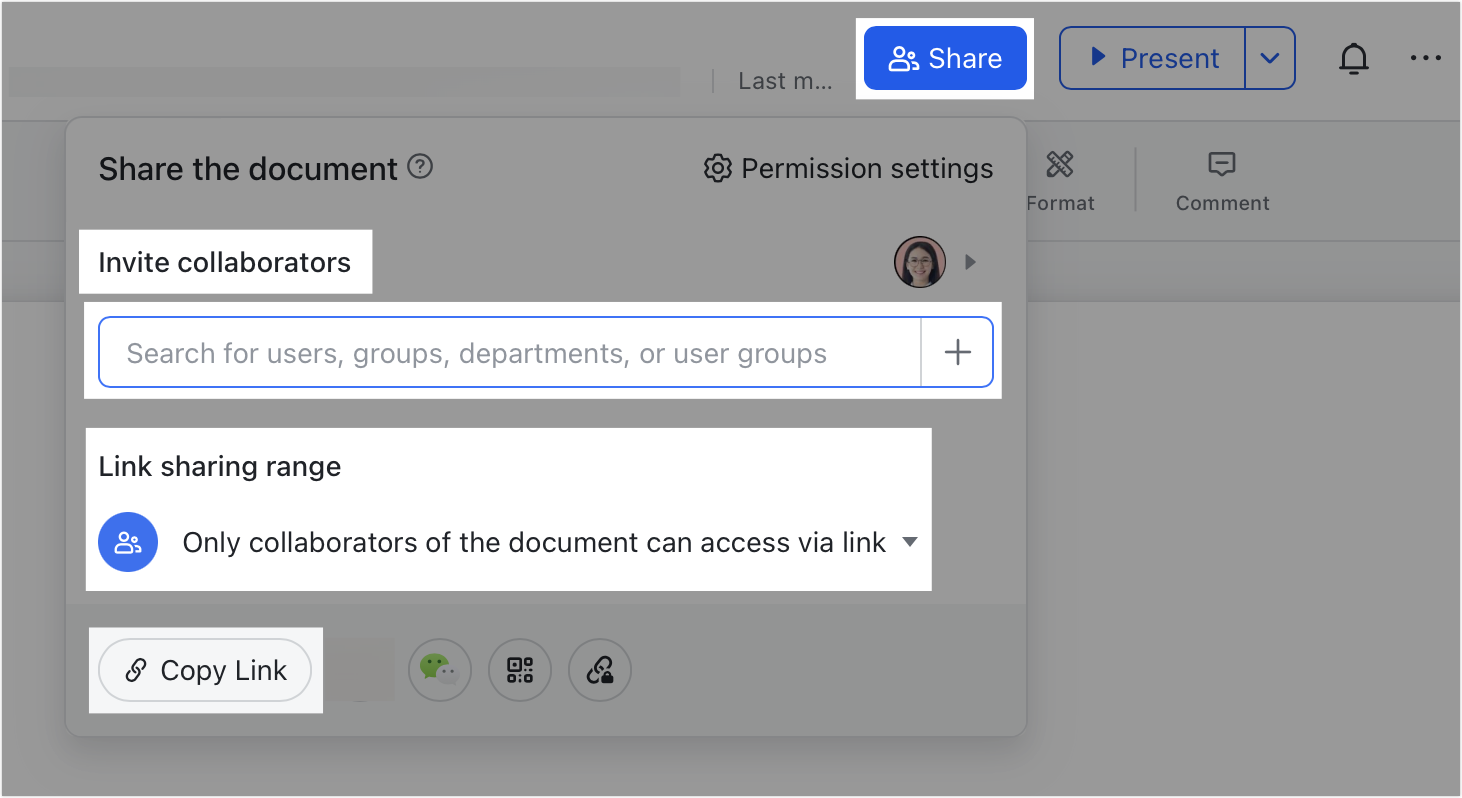
Task: Show the QR code for sharing
Action: 519,669
